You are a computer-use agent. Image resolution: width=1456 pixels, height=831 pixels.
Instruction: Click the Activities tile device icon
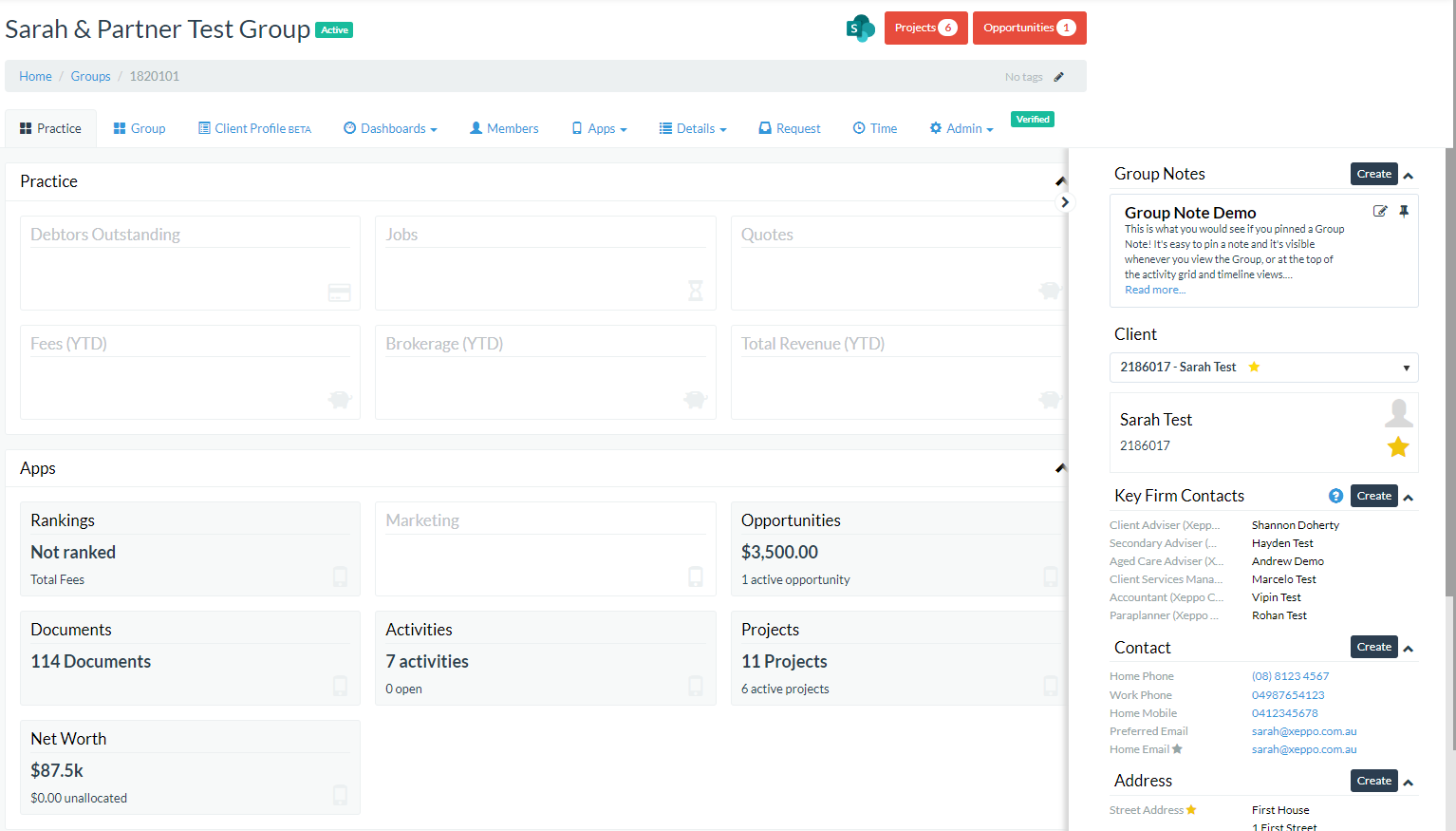(x=696, y=686)
